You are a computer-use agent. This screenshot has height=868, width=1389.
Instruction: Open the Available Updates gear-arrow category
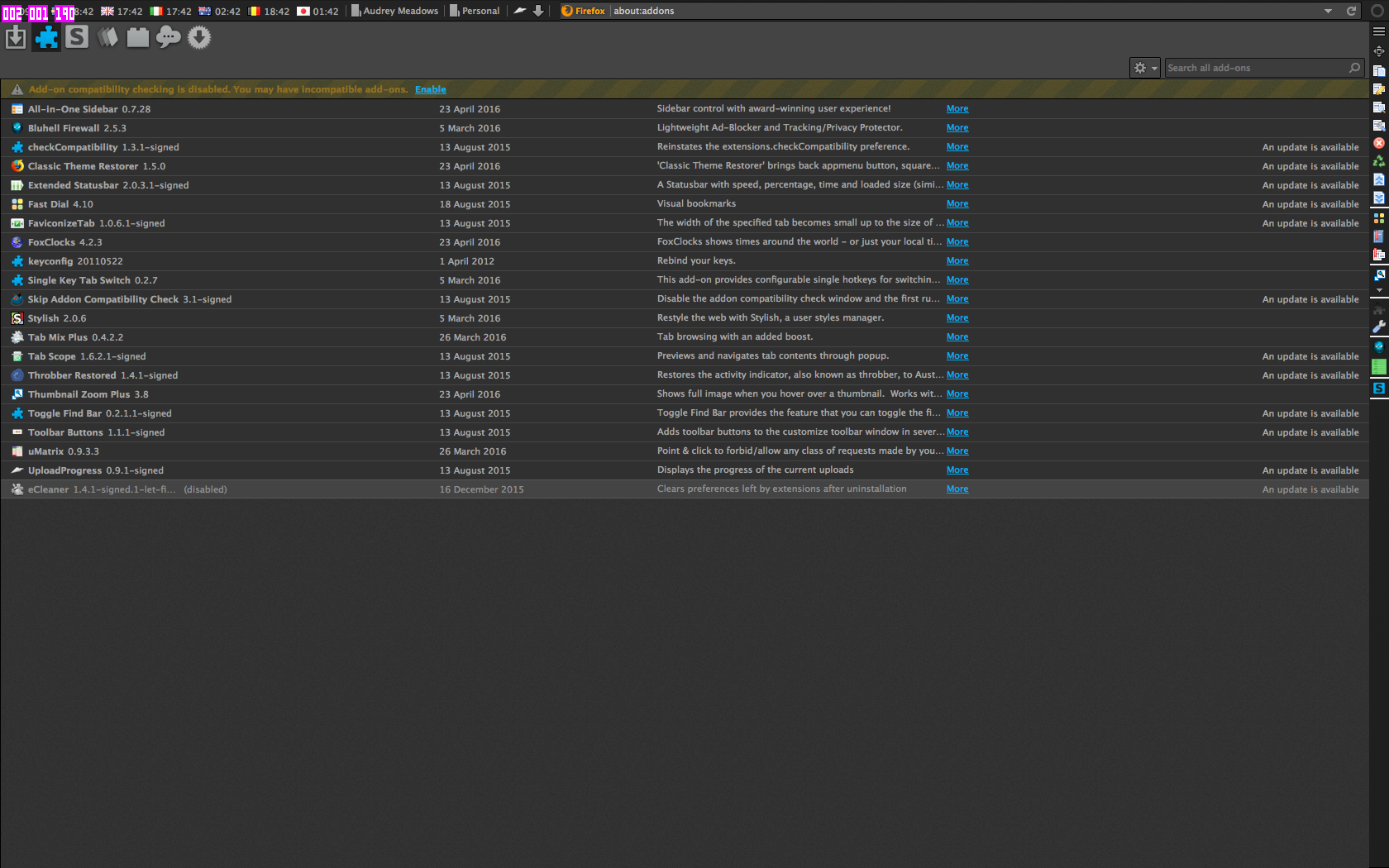[199, 37]
